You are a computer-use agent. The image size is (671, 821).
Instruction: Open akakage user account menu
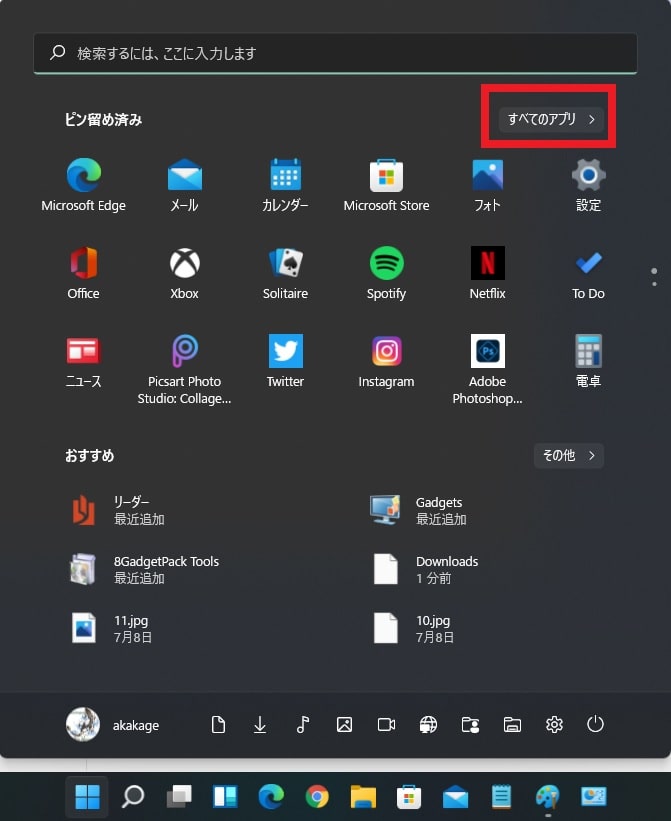pos(113,725)
